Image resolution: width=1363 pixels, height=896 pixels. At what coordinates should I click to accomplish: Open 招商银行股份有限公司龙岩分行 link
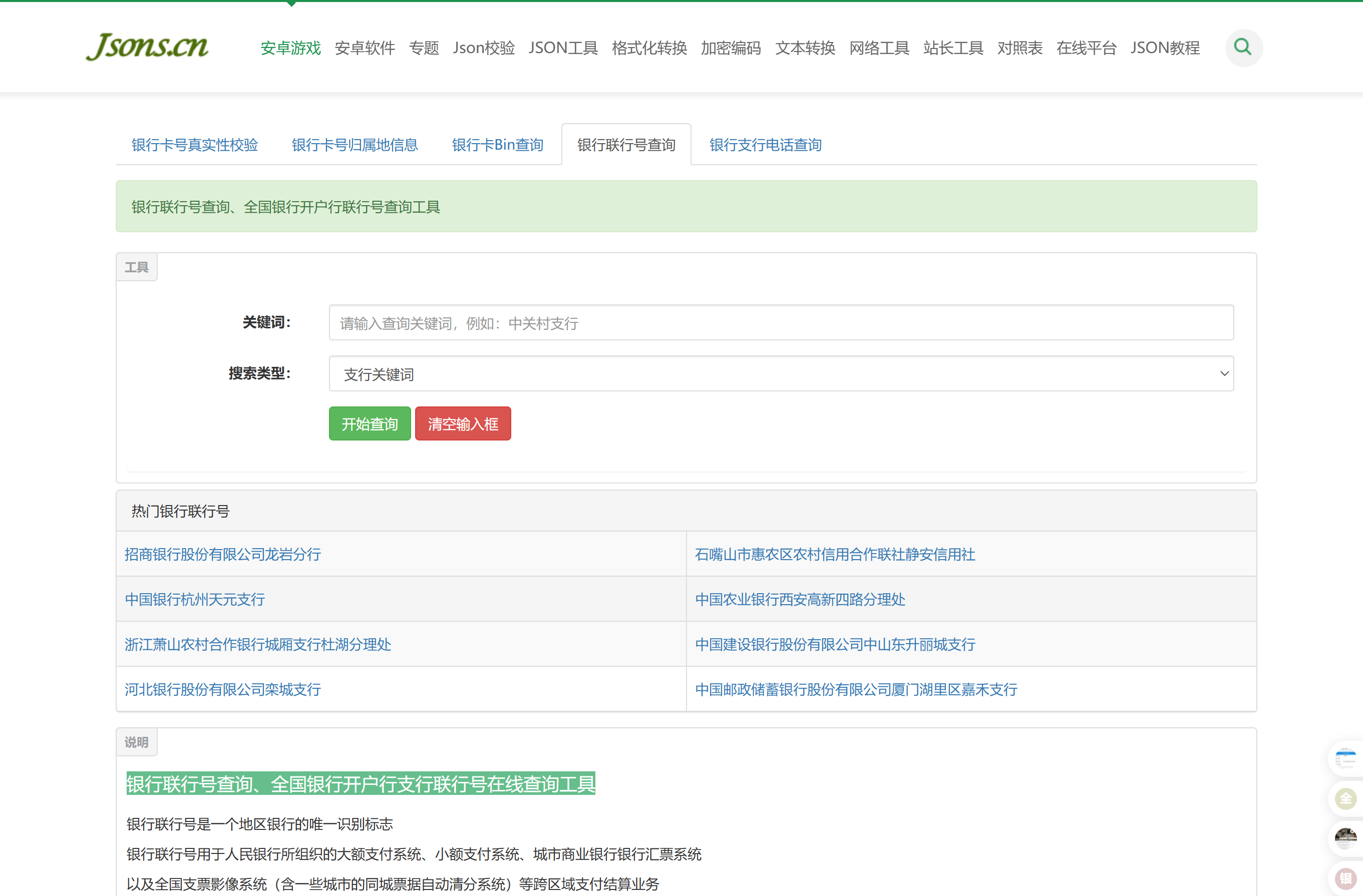pos(223,554)
